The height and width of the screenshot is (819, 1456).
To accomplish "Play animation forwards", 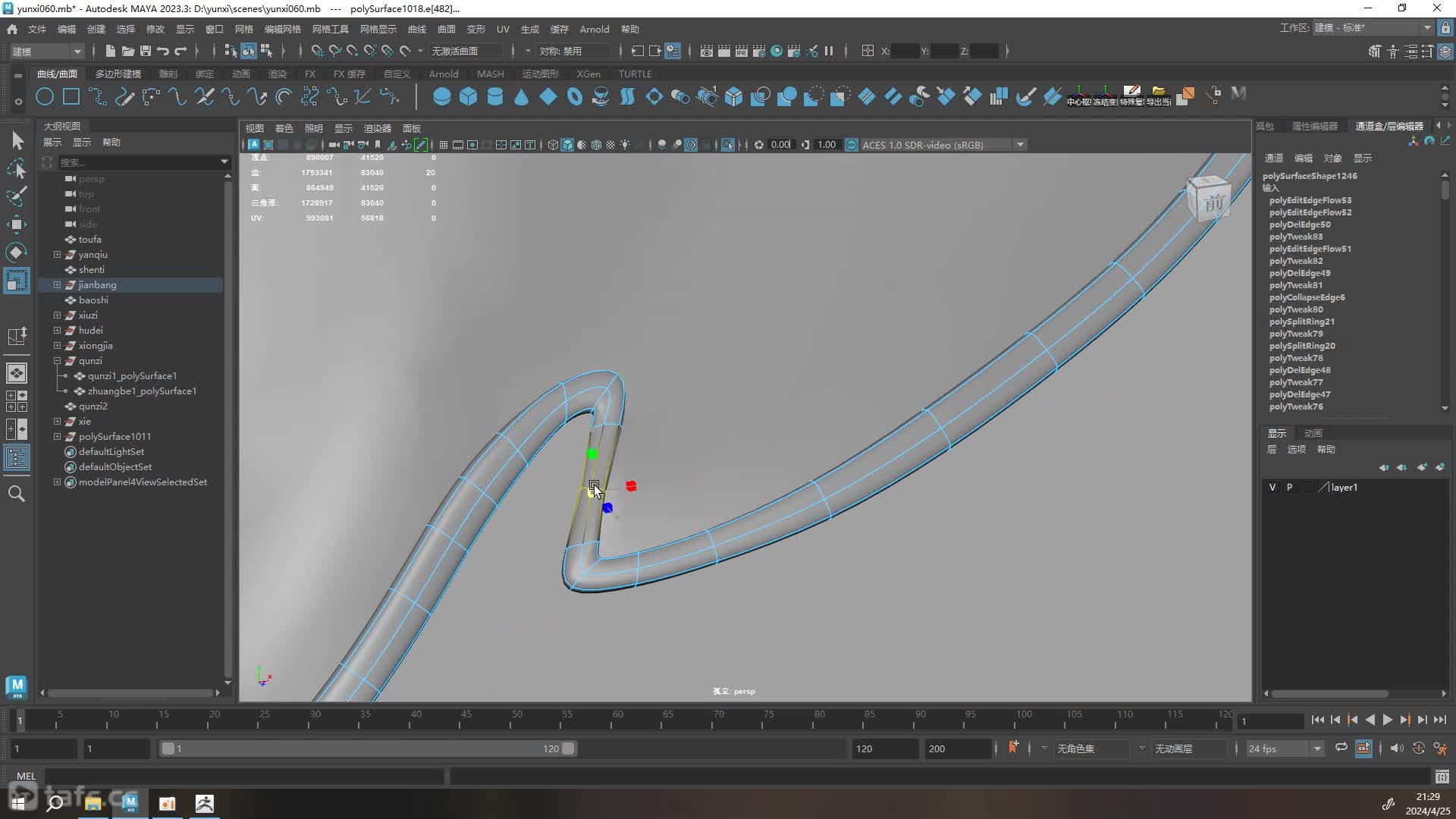I will [x=1387, y=720].
